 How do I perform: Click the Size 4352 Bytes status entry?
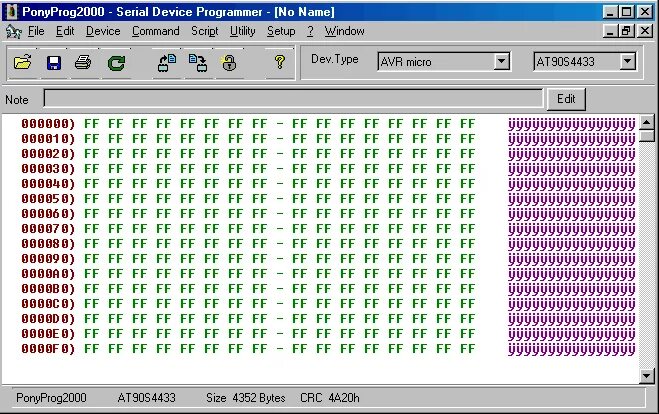click(x=245, y=398)
